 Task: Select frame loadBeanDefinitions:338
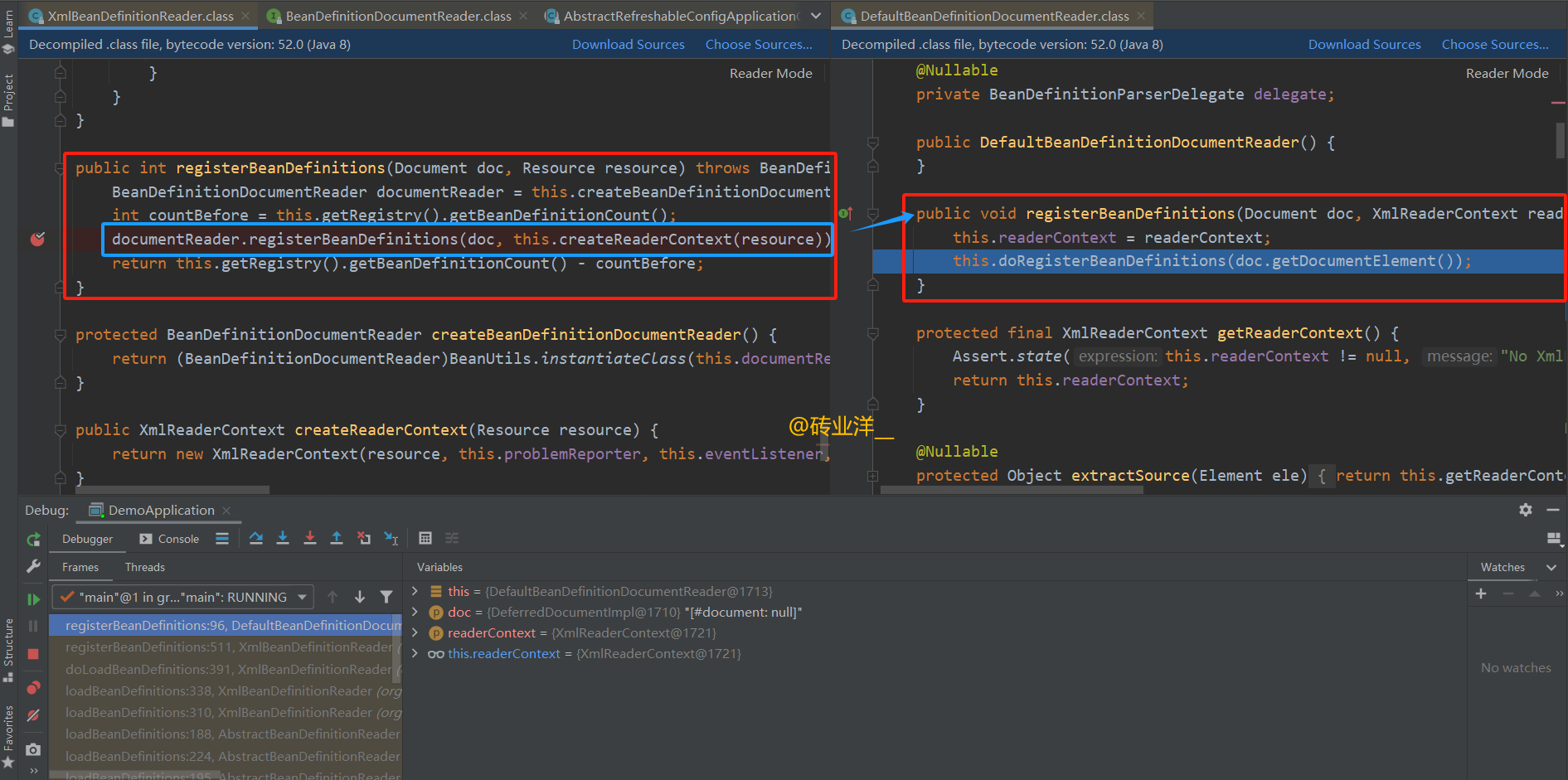click(225, 690)
